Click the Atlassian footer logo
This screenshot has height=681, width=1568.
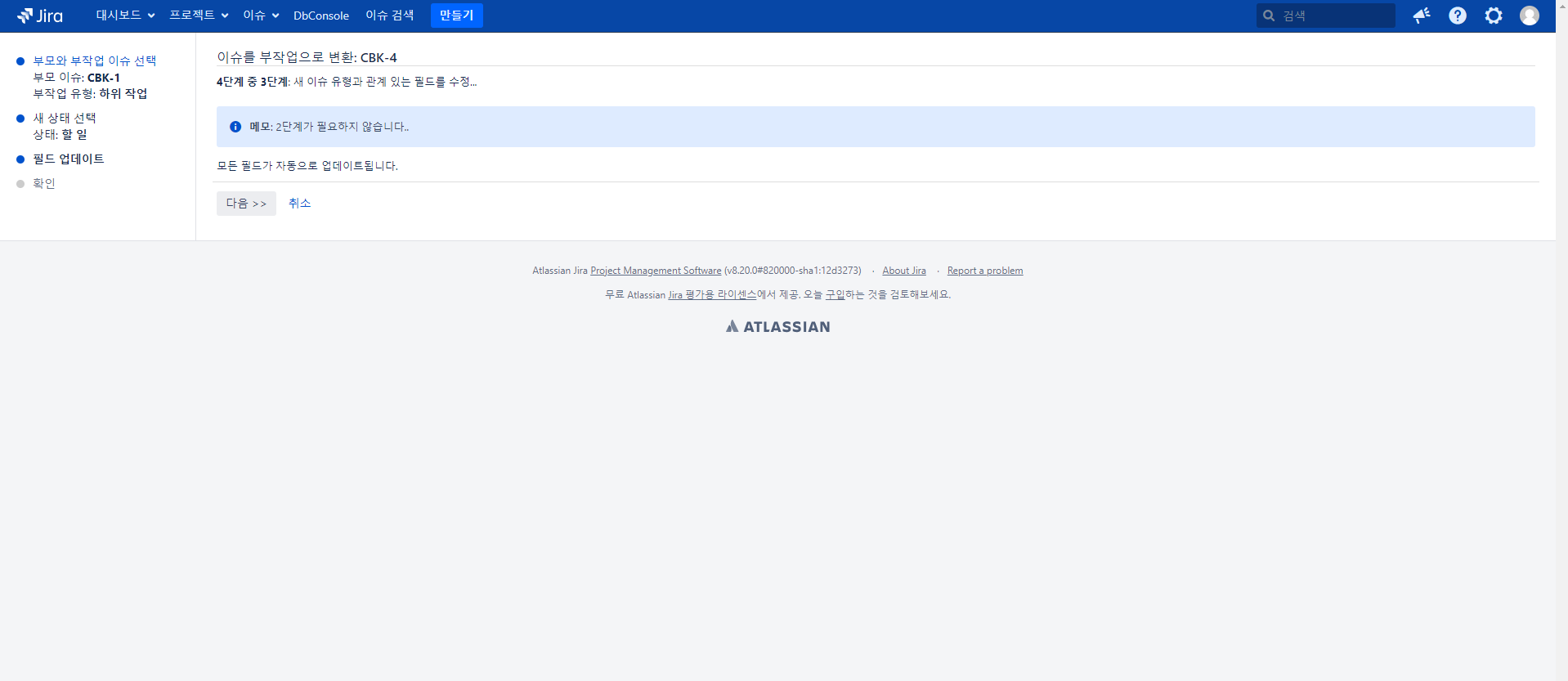tap(777, 326)
